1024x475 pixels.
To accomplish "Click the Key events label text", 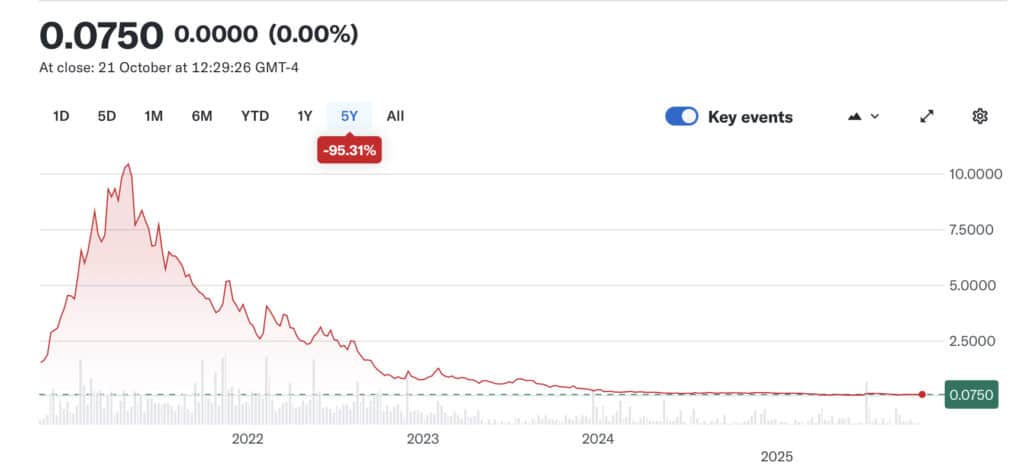I will click(x=750, y=117).
